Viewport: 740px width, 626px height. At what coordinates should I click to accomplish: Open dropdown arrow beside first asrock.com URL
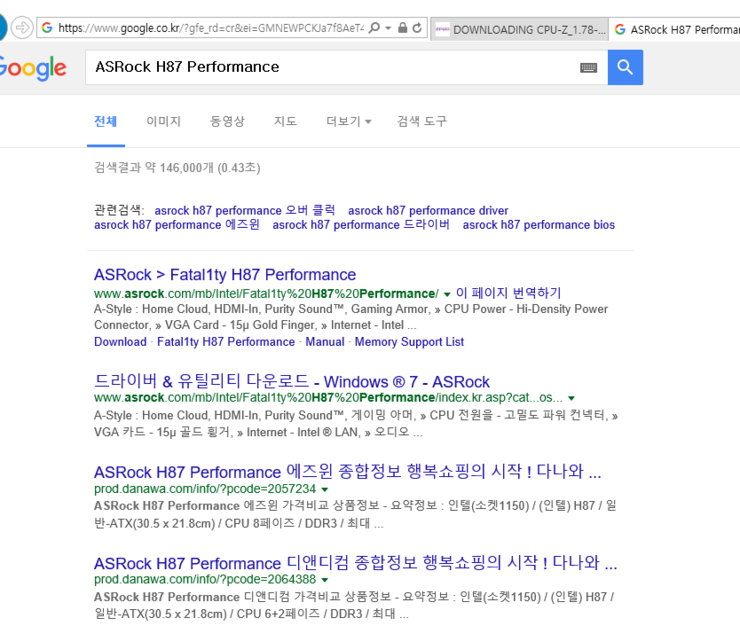447,294
